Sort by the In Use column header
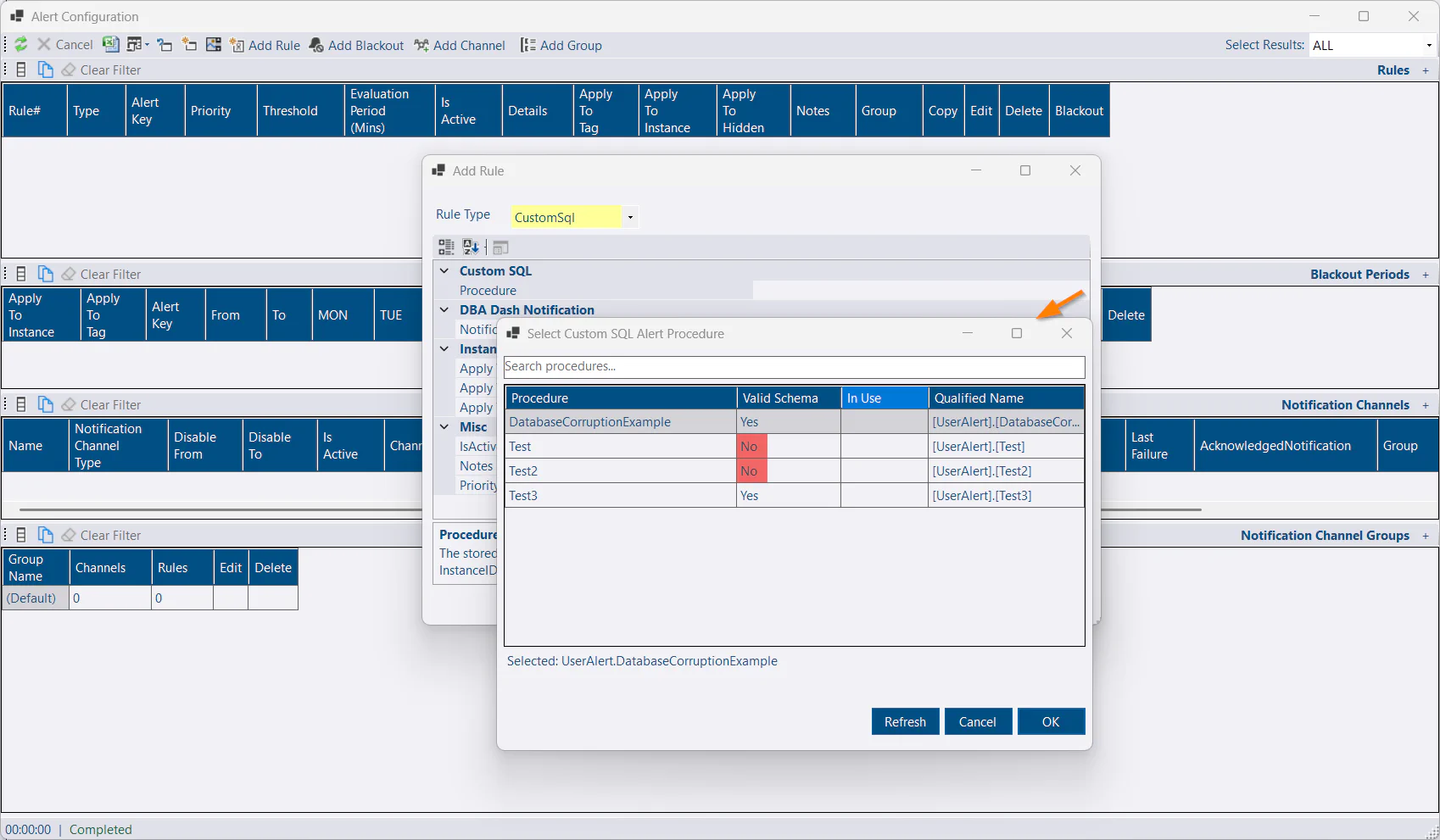 pos(885,398)
